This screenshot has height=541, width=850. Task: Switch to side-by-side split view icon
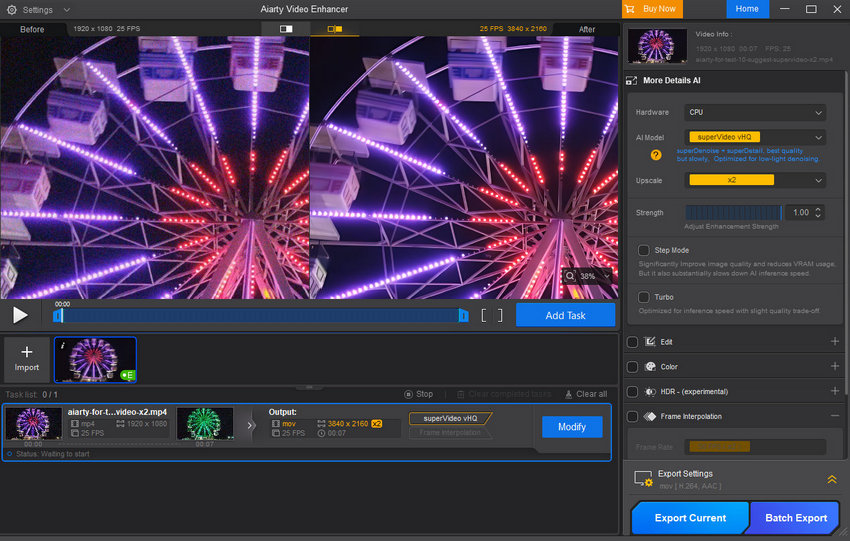[x=334, y=29]
